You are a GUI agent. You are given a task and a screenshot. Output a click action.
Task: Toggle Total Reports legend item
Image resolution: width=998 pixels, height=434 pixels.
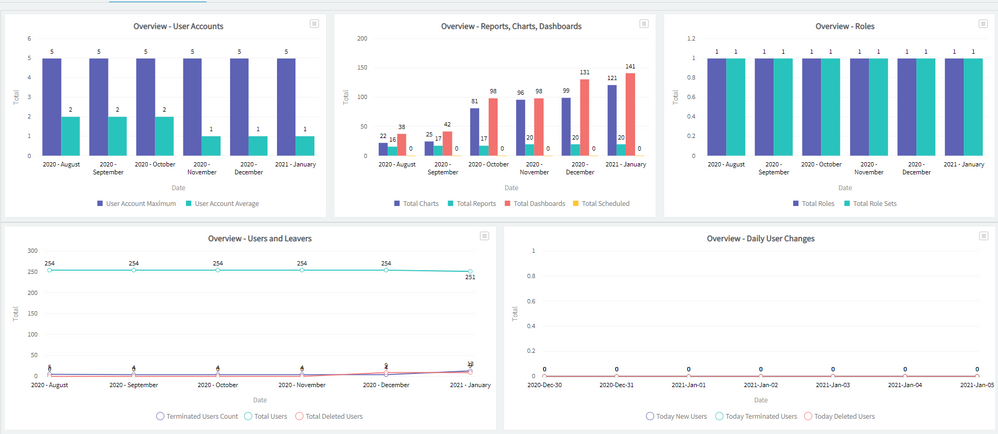(471, 203)
